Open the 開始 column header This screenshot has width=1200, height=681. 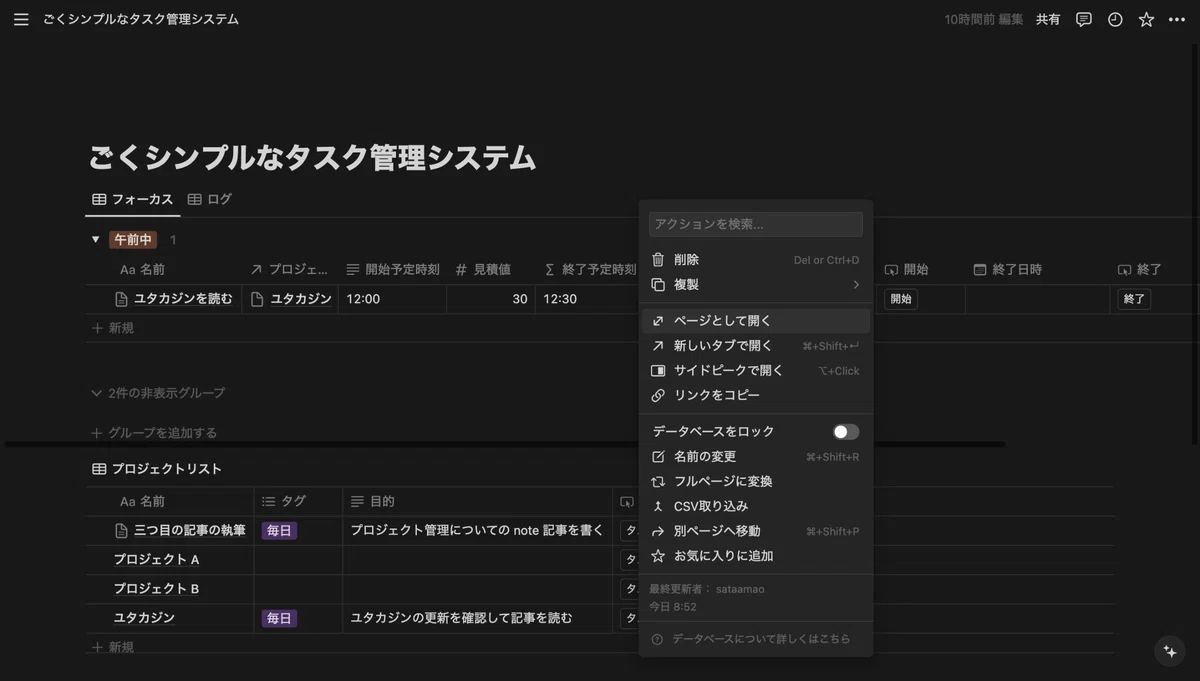[907, 269]
